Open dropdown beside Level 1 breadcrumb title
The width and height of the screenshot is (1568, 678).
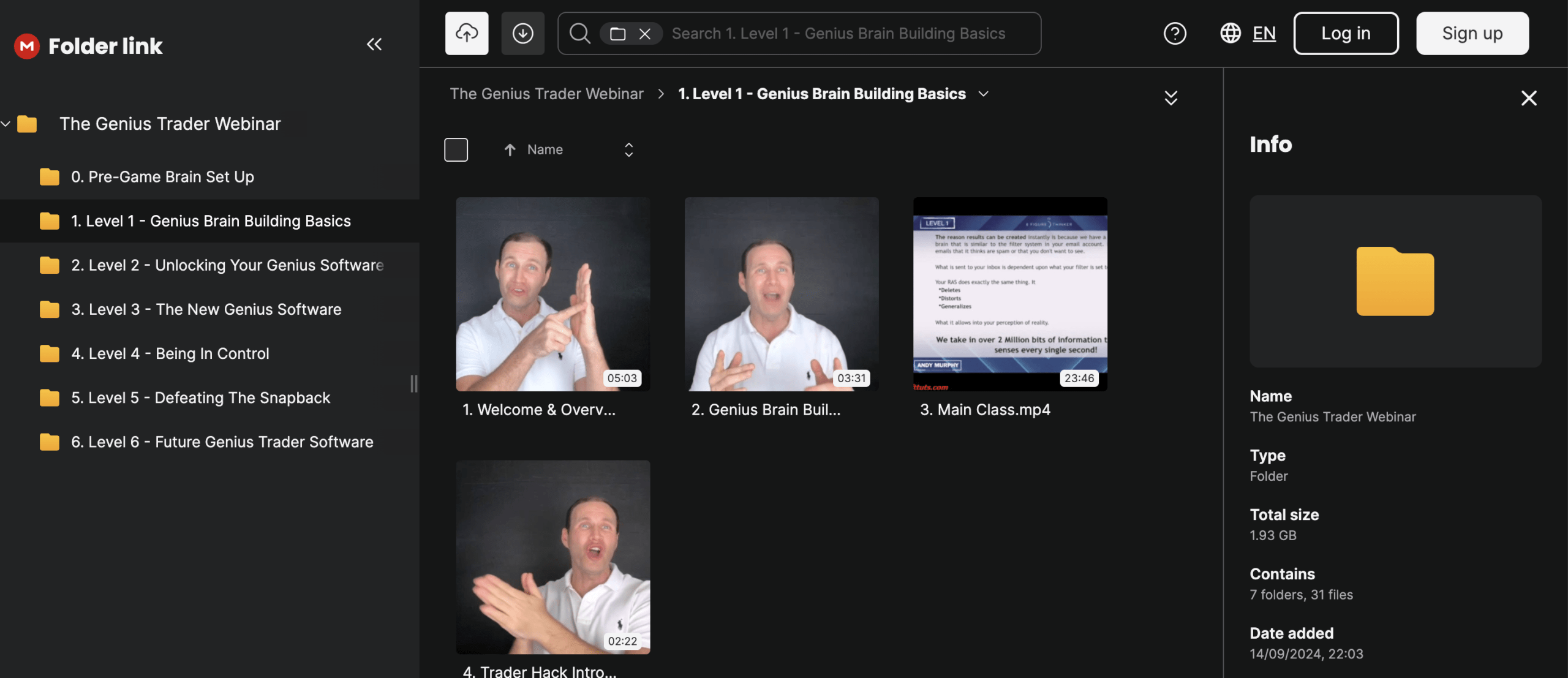point(984,94)
